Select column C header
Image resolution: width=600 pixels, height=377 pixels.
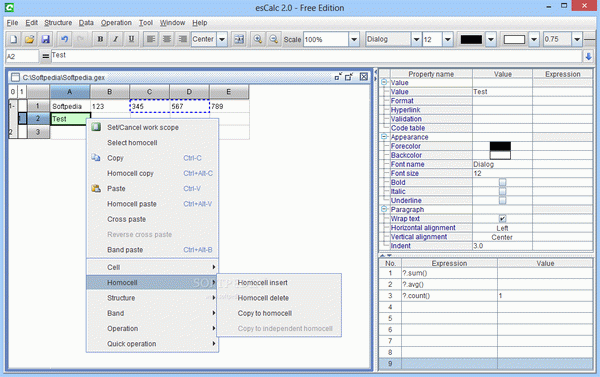pos(150,91)
